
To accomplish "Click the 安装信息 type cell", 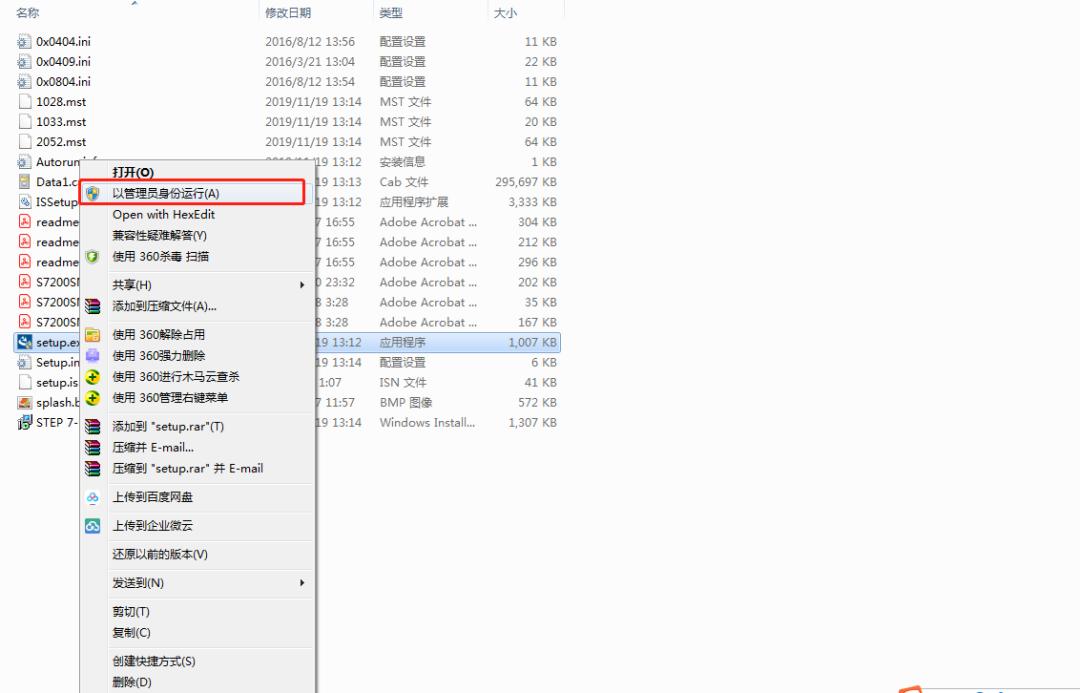I will (402, 162).
